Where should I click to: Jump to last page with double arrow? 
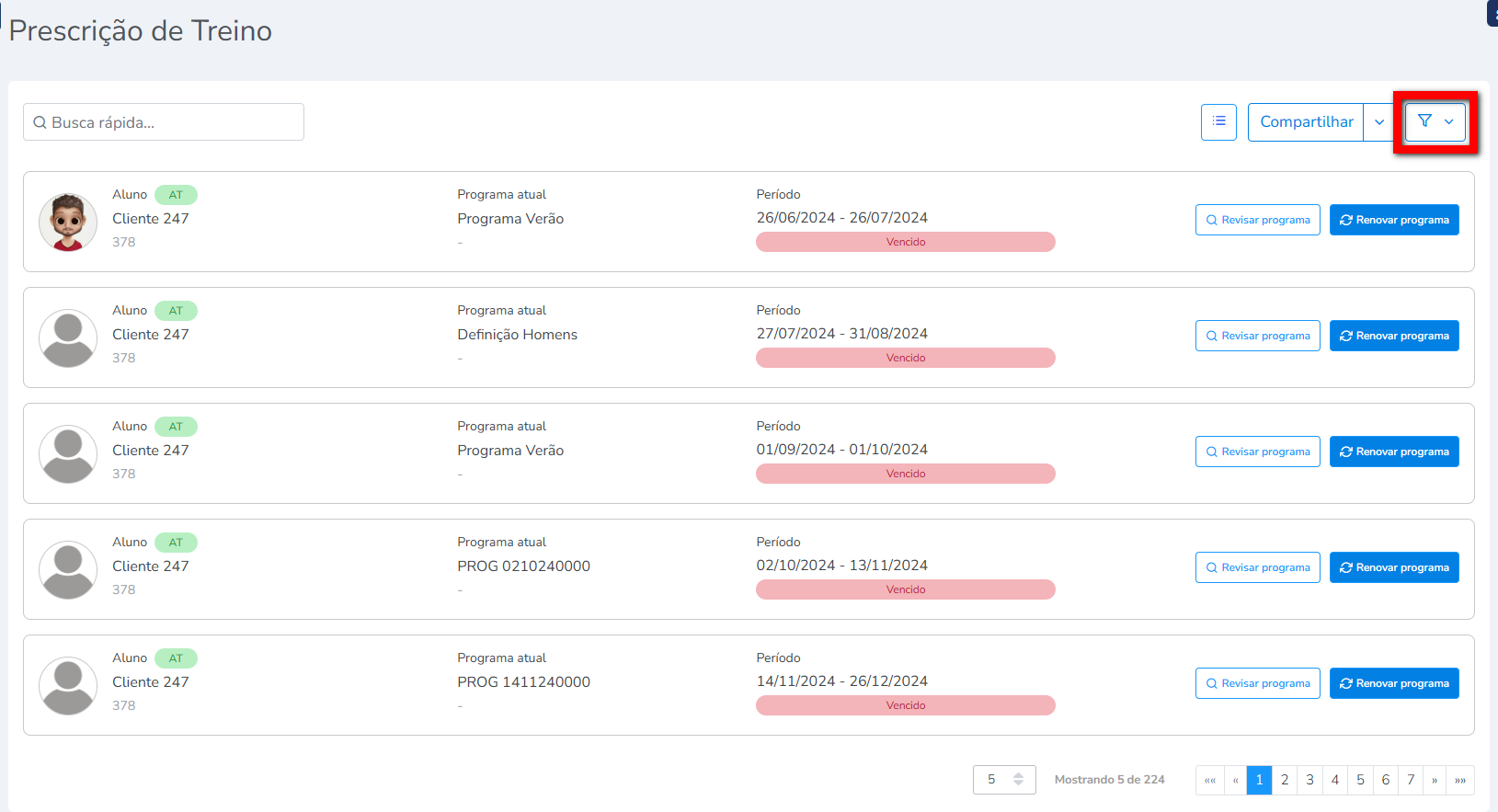click(1460, 780)
